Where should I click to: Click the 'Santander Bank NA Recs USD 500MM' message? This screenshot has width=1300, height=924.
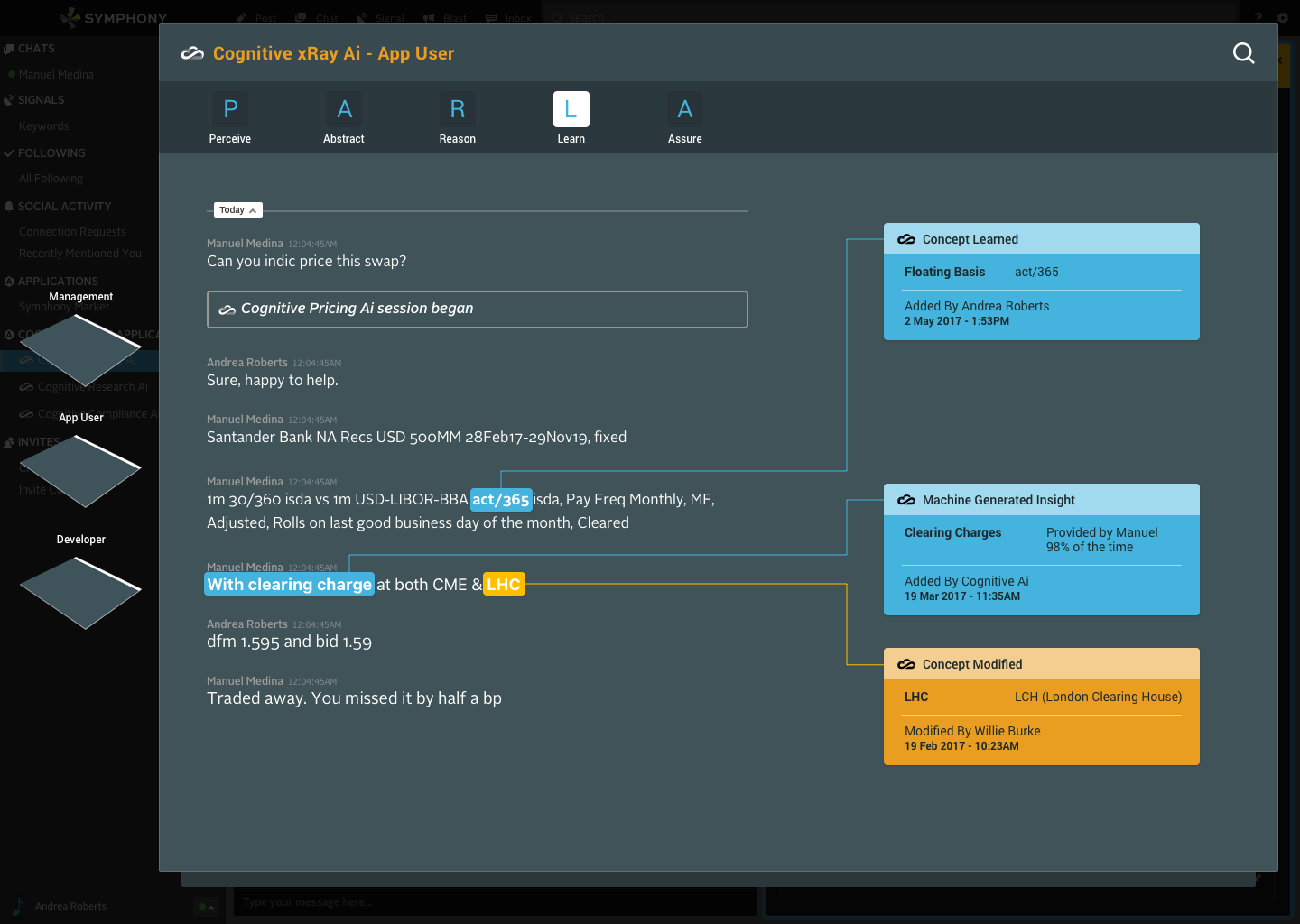tap(416, 437)
